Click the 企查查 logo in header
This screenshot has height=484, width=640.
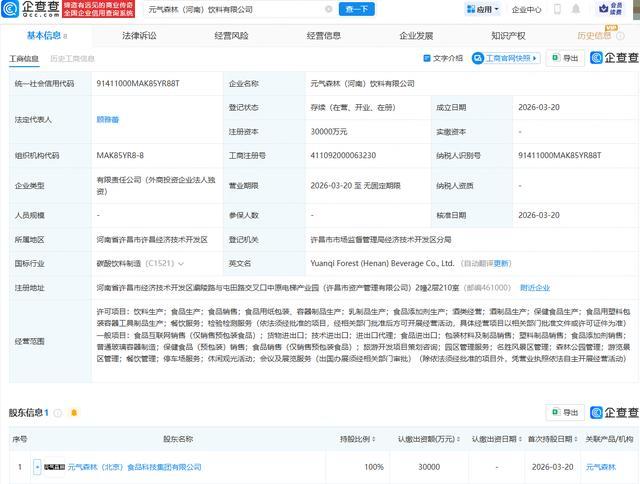pyautogui.click(x=30, y=9)
